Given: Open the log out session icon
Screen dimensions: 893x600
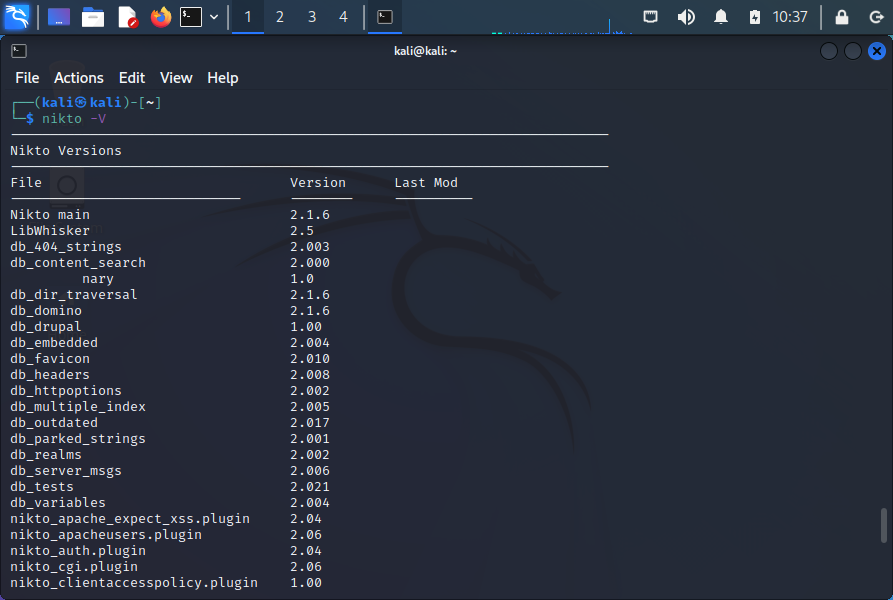Looking at the screenshot, I should coord(876,17).
